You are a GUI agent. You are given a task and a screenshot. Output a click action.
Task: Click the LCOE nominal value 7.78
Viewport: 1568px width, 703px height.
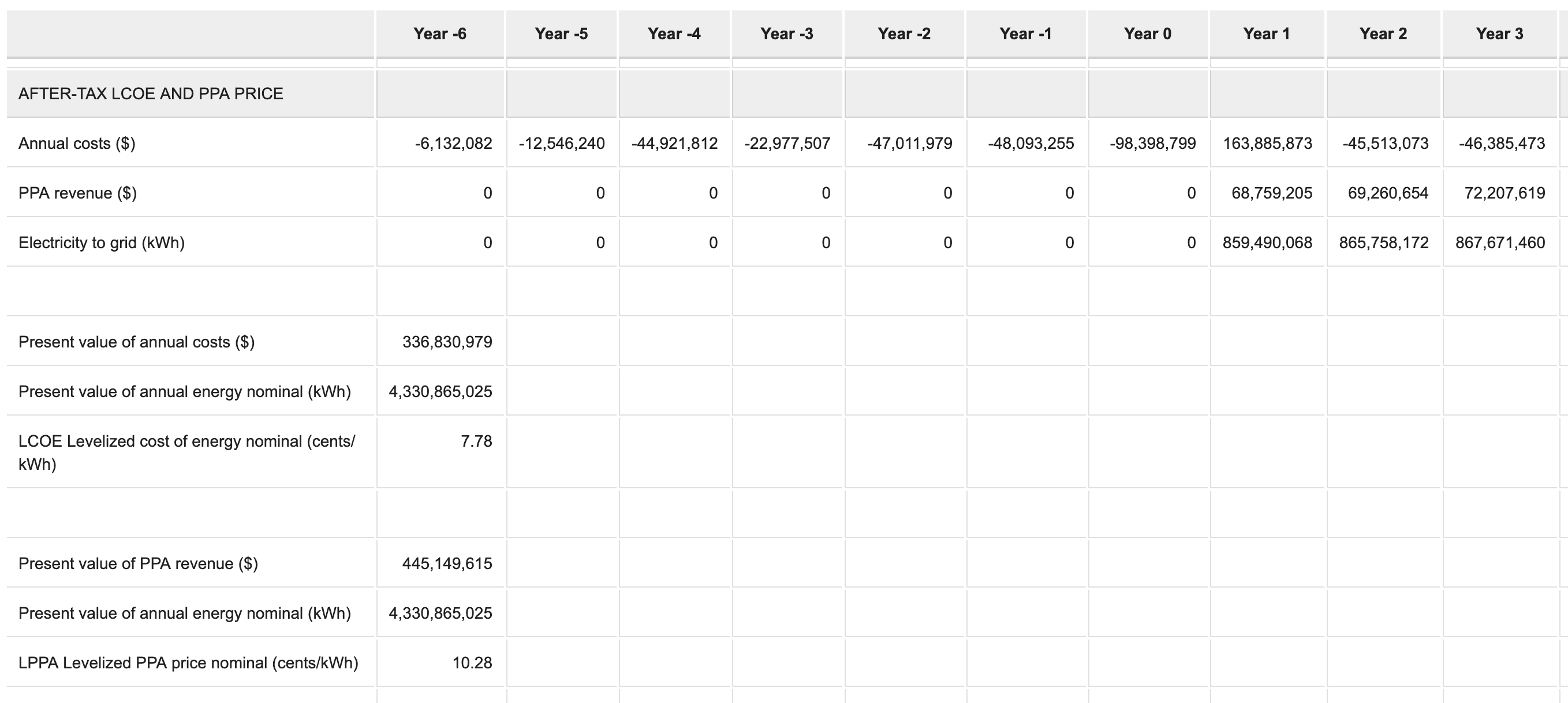[x=476, y=442]
